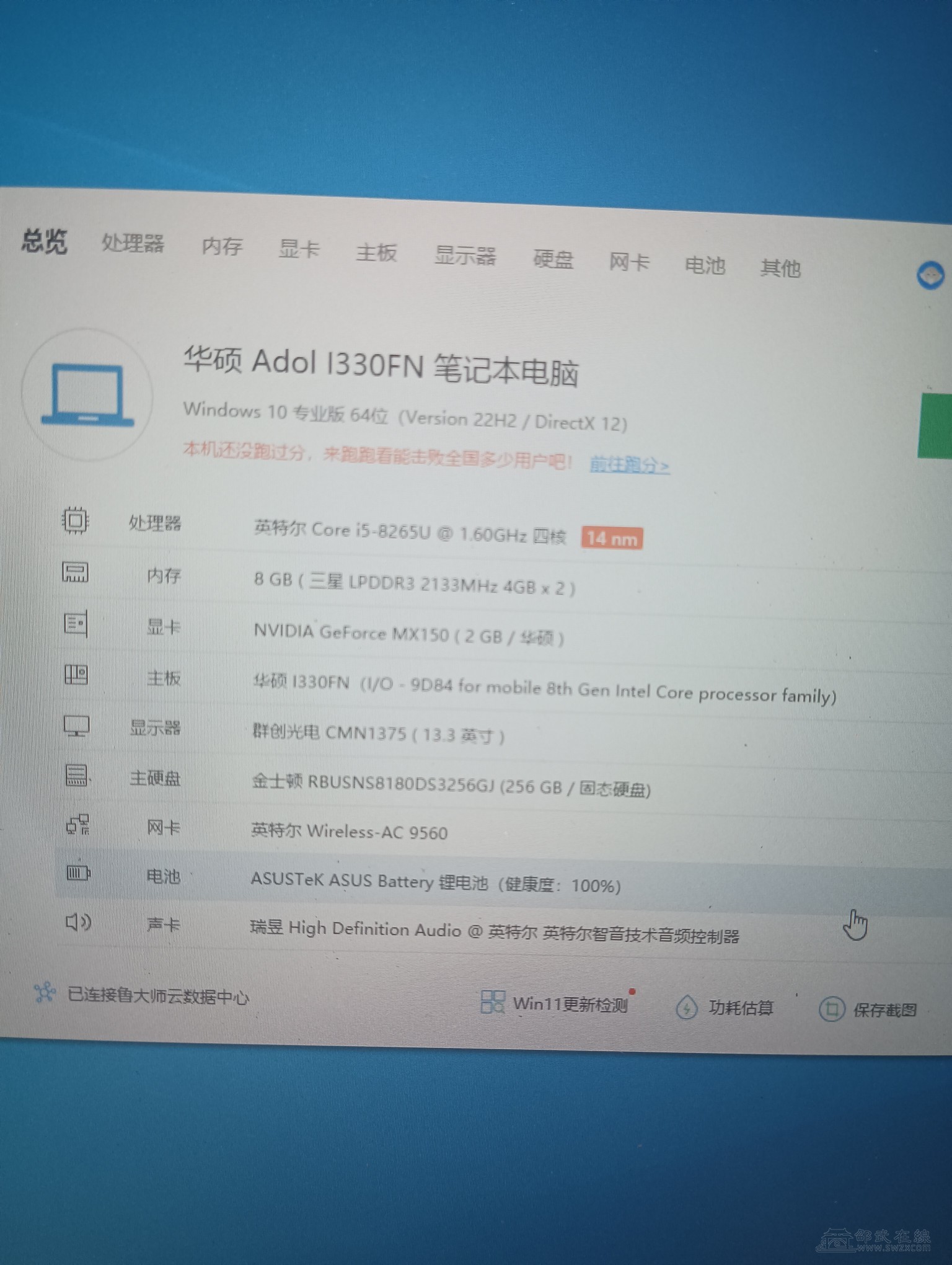952x1265 pixels.
Task: Click the Win11 grid icon
Action: [493, 1001]
